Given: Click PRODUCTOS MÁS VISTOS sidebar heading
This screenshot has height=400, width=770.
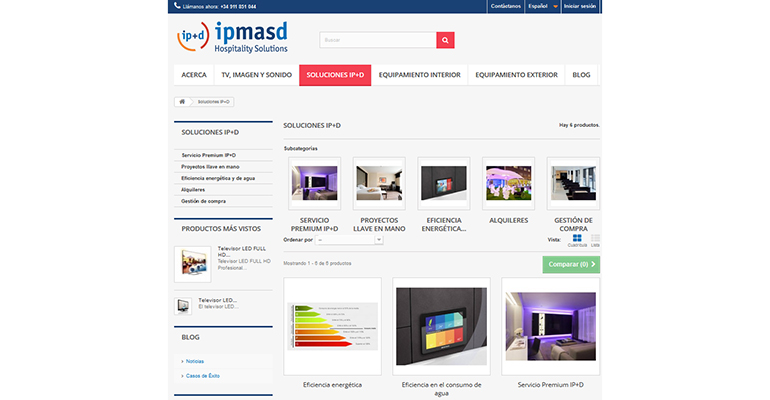Looking at the screenshot, I should click(221, 229).
